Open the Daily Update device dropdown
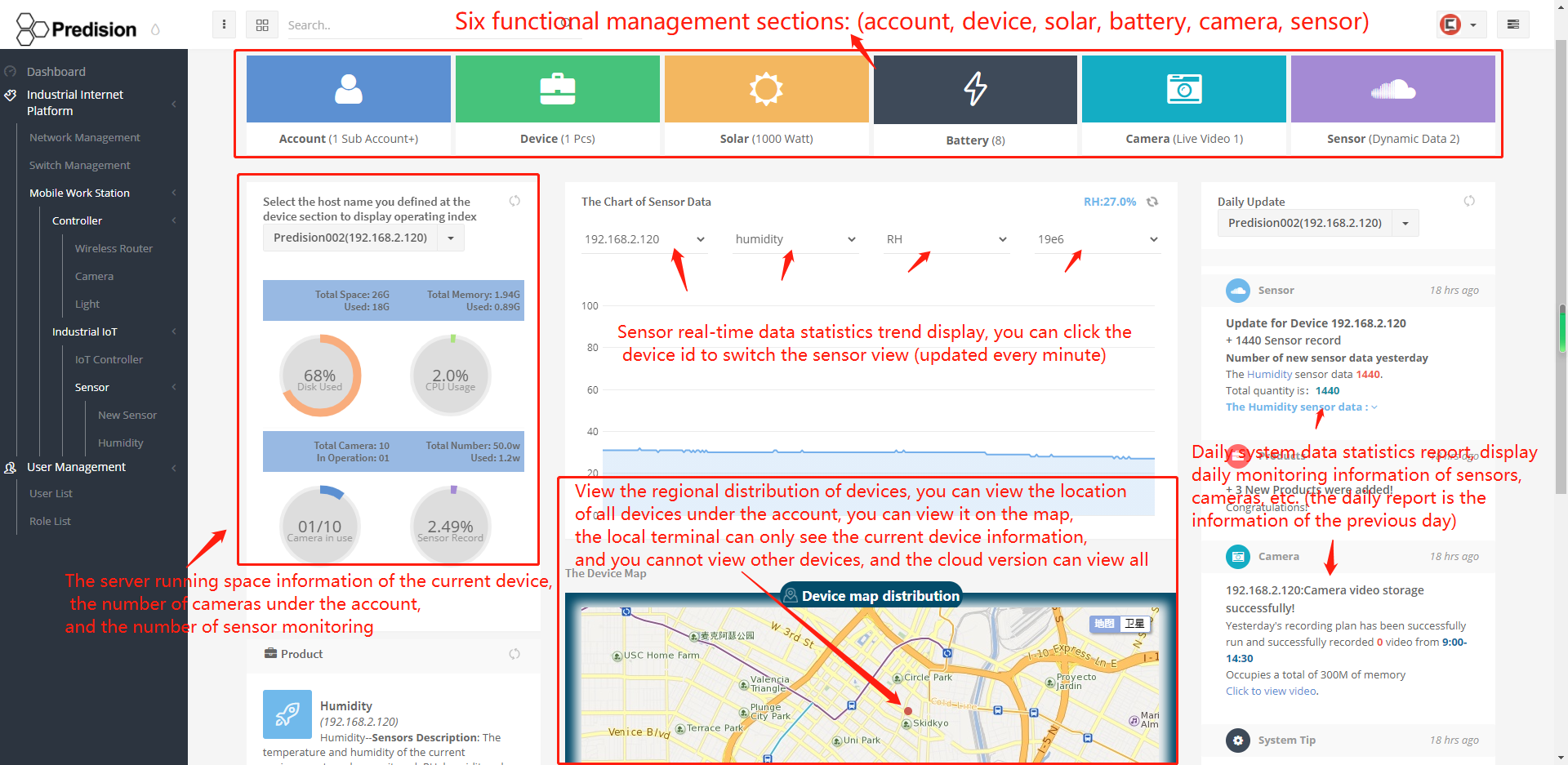The height and width of the screenshot is (765, 1568). [x=1318, y=223]
